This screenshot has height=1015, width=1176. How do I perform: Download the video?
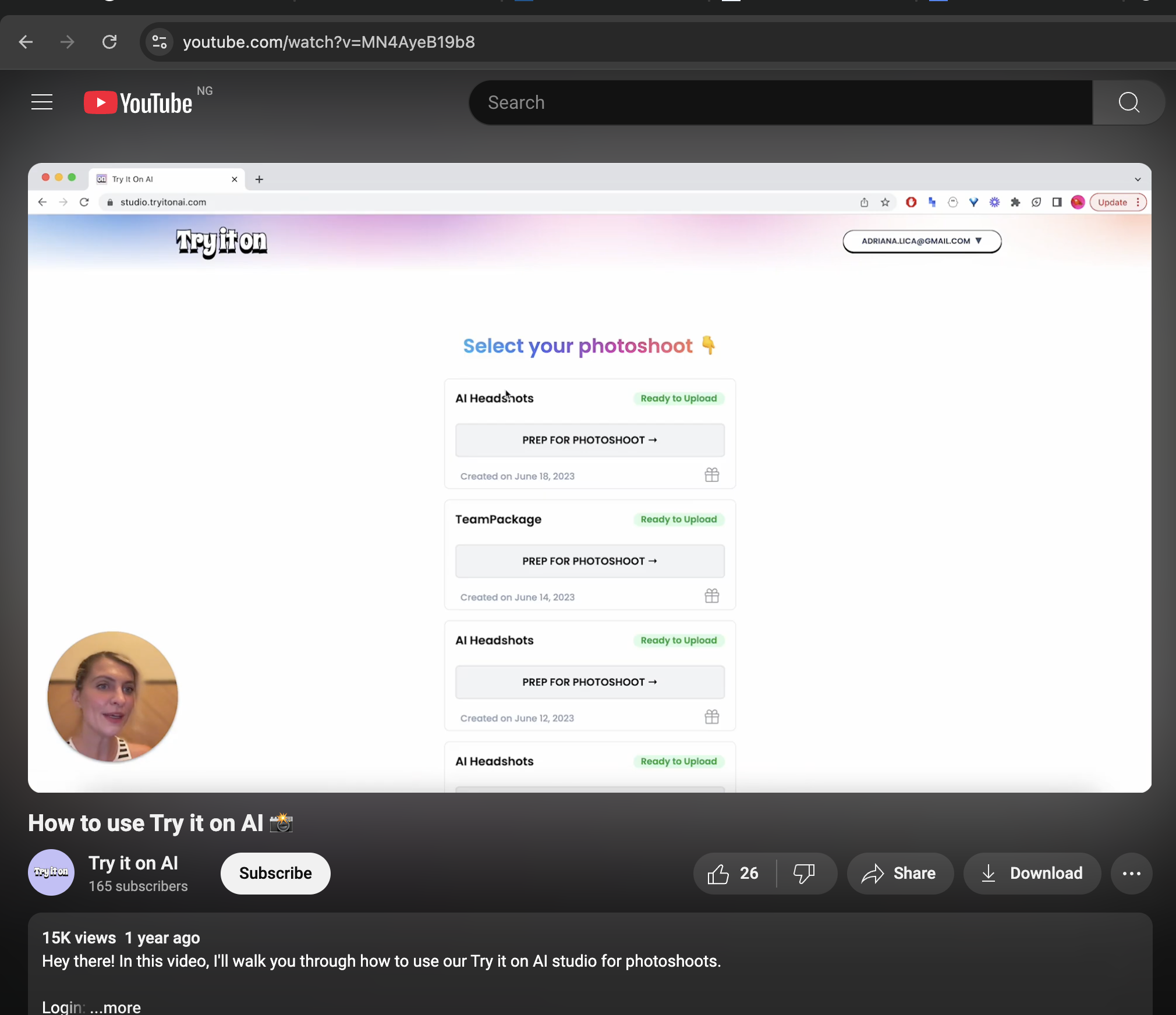coord(1032,873)
